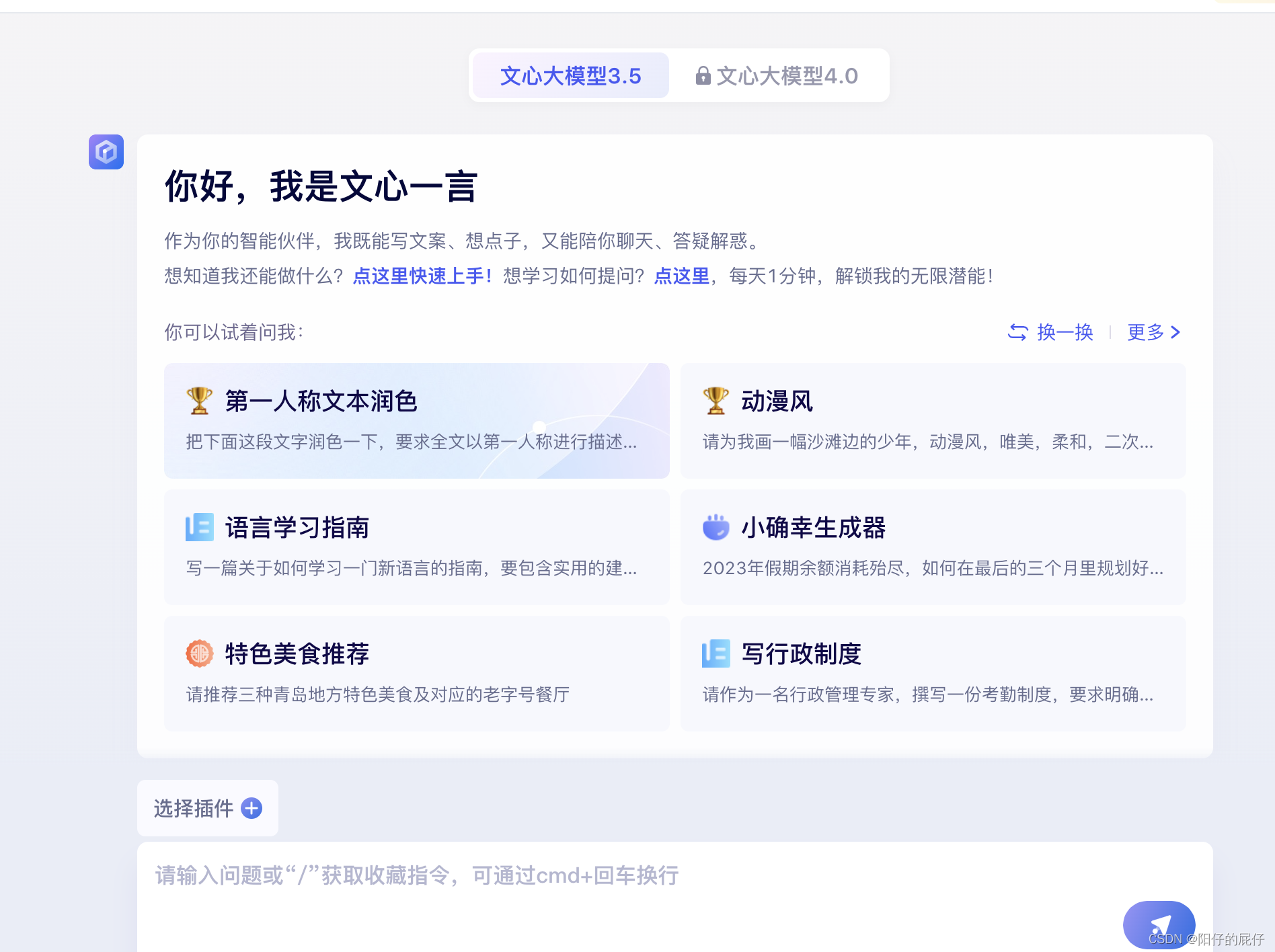This screenshot has width=1275, height=952.
Task: Click the hand icon on 小确幸生成器 card
Action: click(x=716, y=527)
